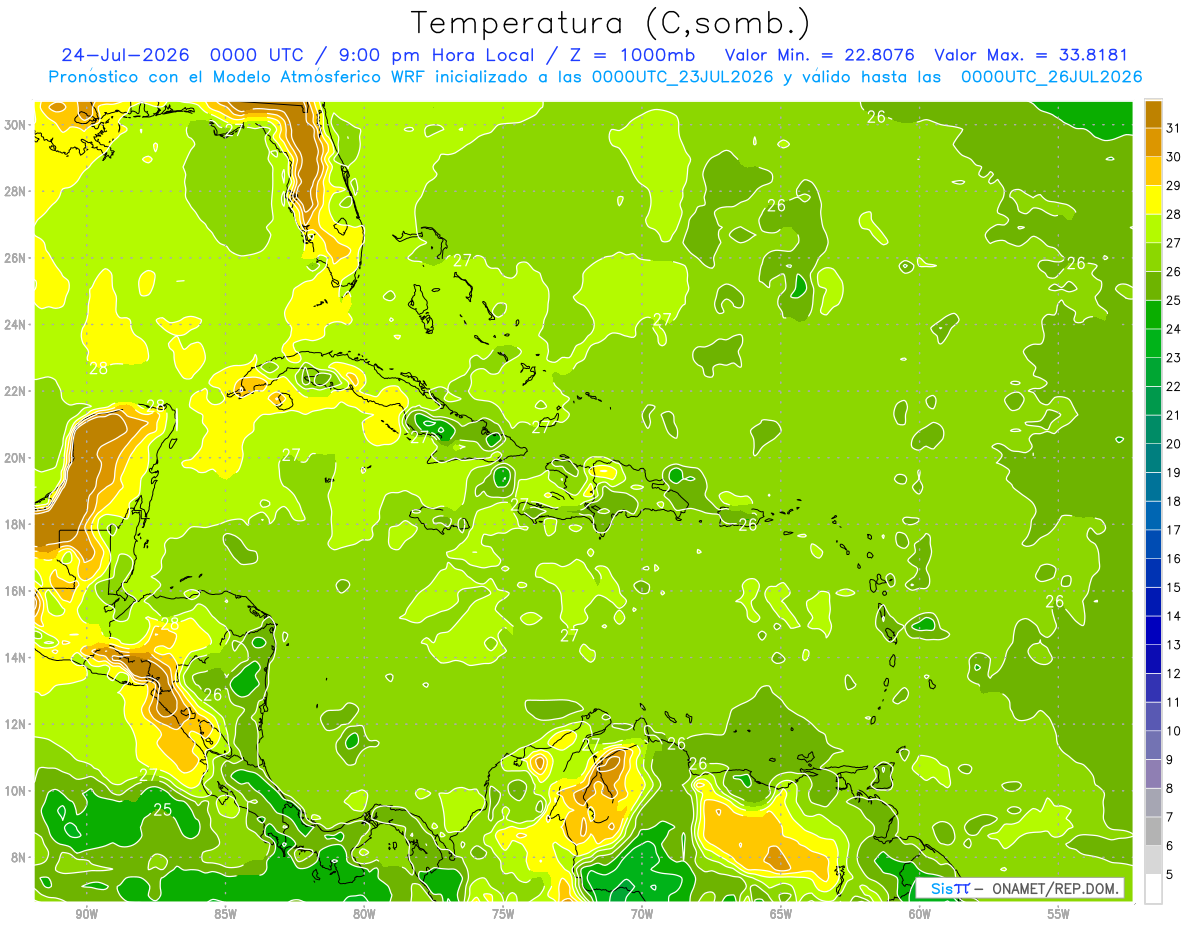The width and height of the screenshot is (1200, 927).
Task: Click the '75W' longitude axis label
Action: (x=503, y=914)
